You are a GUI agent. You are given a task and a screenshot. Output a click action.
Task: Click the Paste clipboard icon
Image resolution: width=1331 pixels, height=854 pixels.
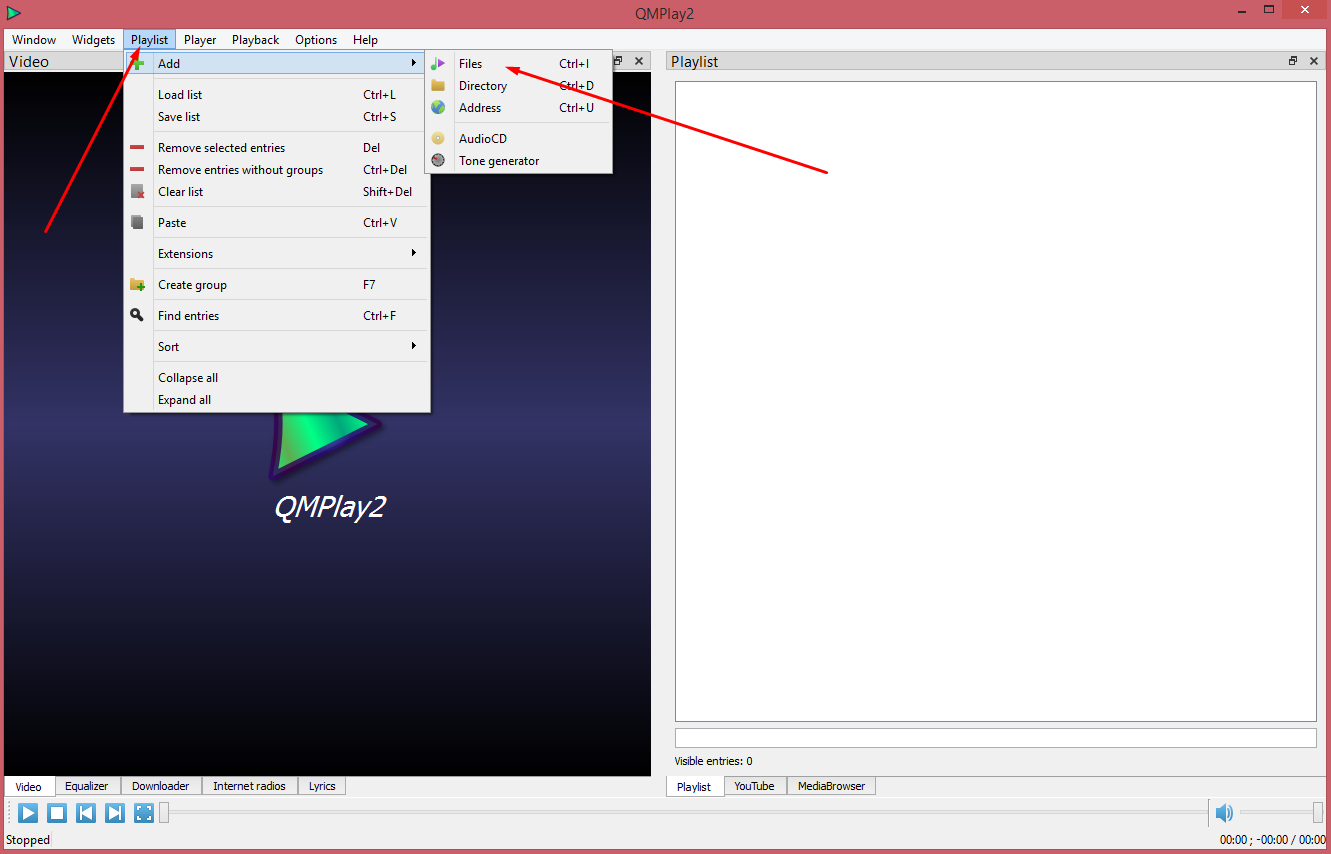point(138,223)
